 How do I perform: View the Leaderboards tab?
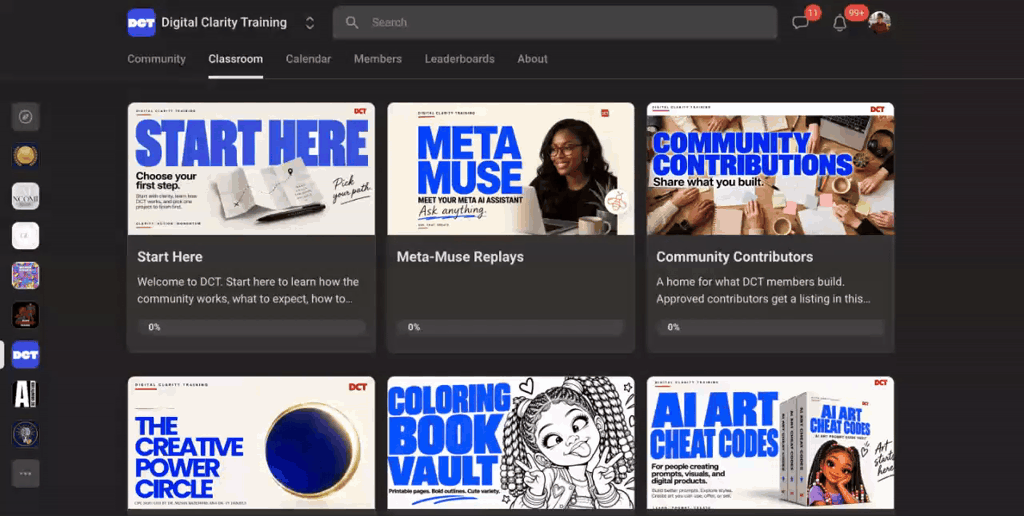click(460, 59)
